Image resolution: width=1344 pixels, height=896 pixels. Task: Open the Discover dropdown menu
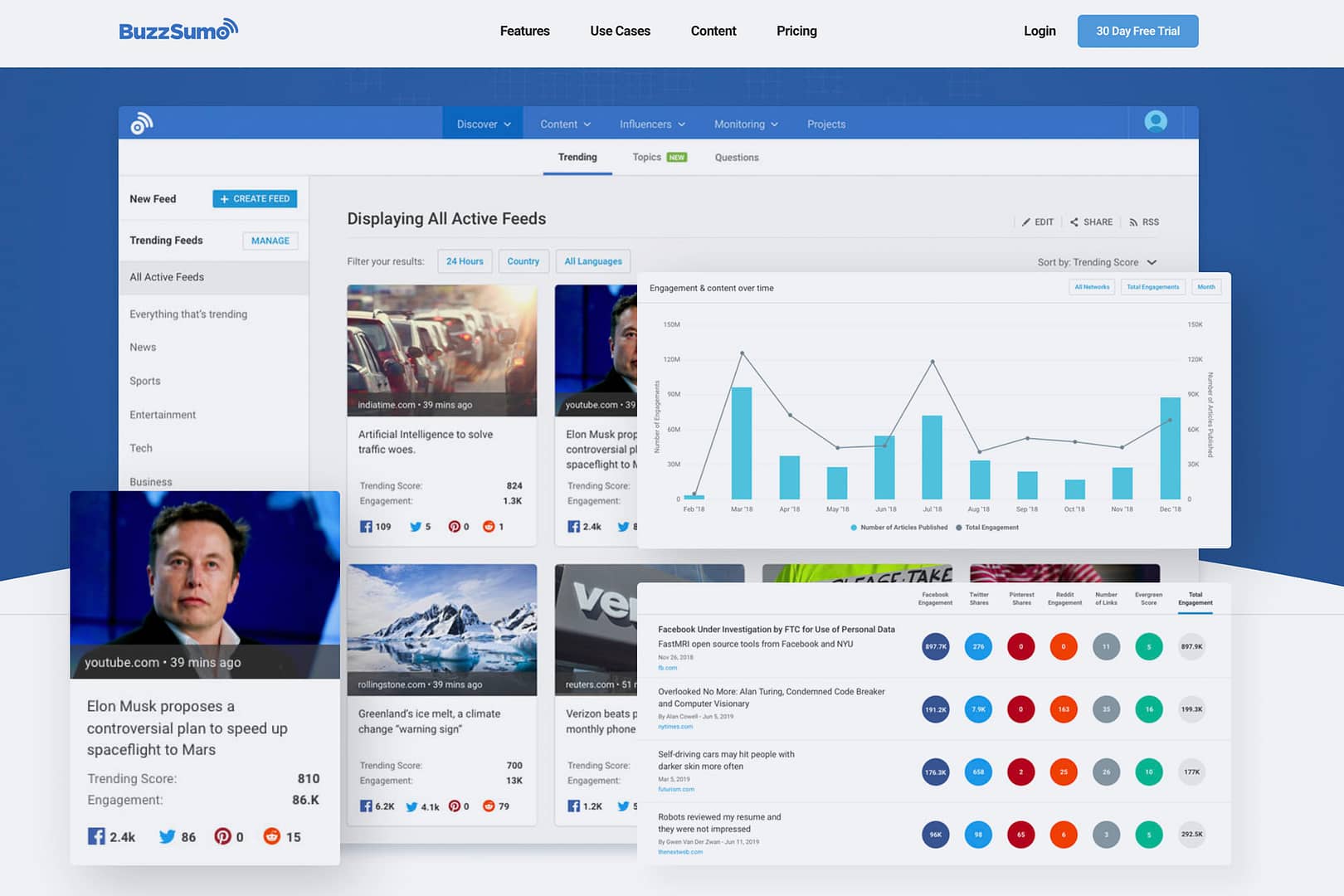point(484,124)
